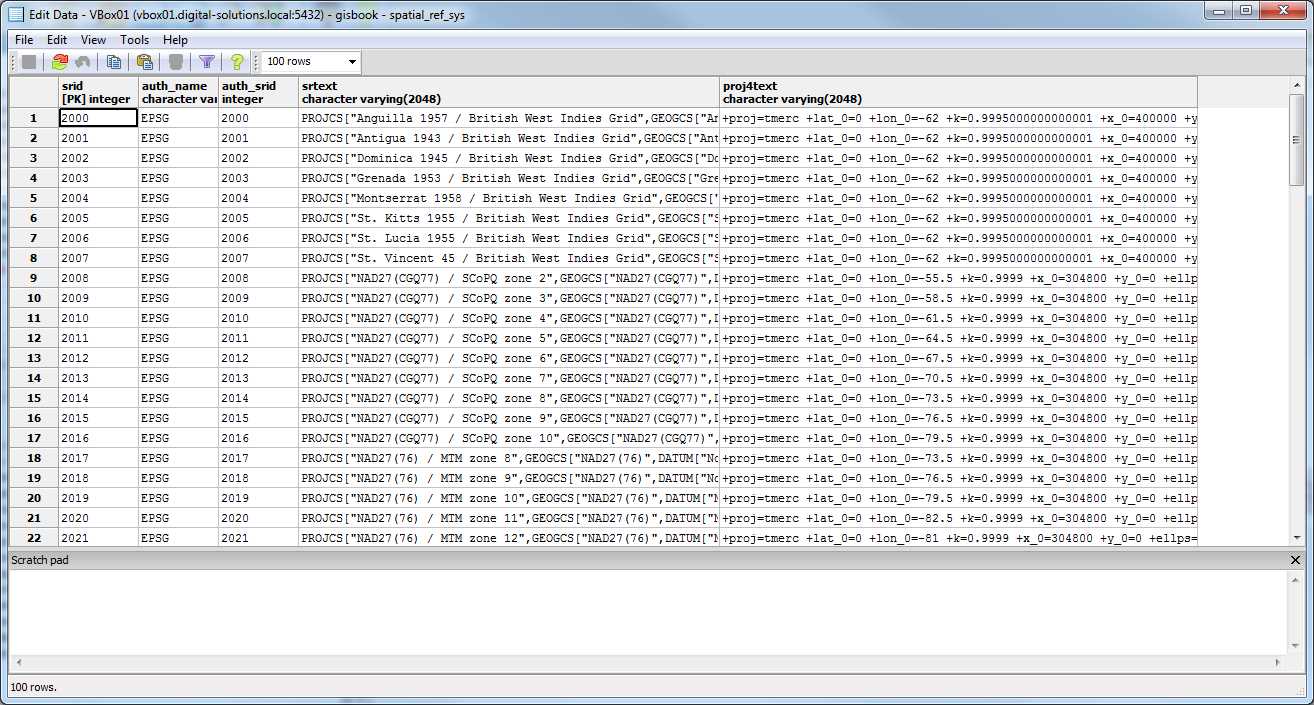
Task: Refresh the data grid
Action: tap(60, 61)
